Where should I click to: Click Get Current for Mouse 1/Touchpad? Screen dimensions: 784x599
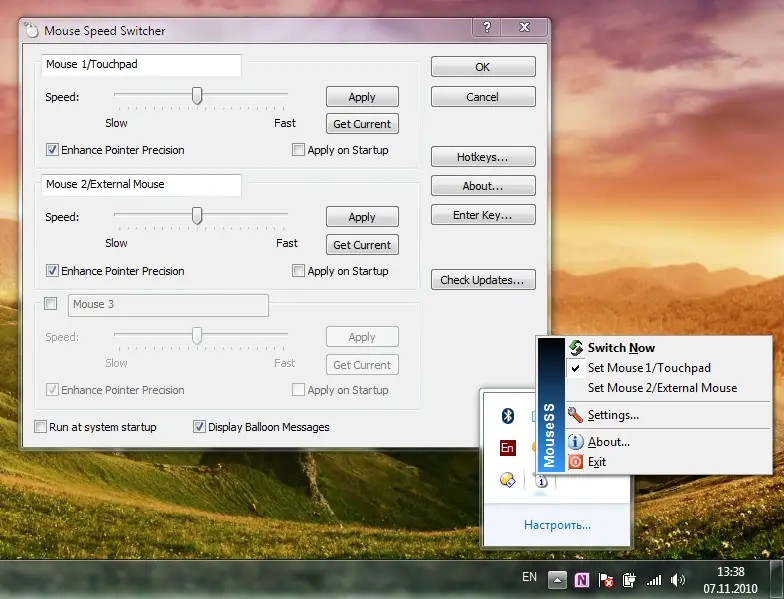[362, 124]
